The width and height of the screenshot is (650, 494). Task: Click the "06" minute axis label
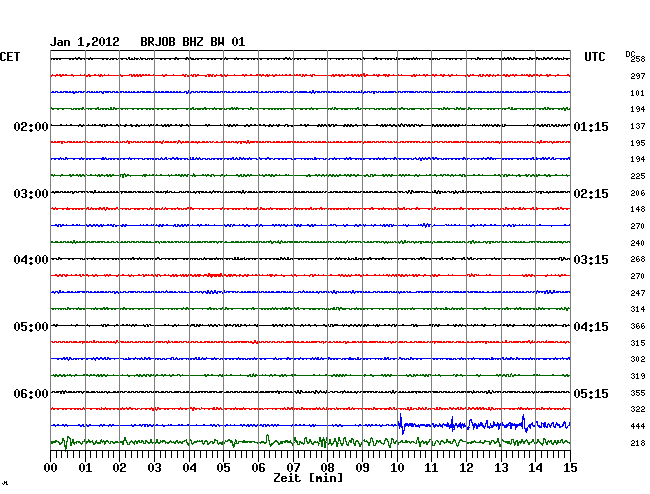coord(258,468)
